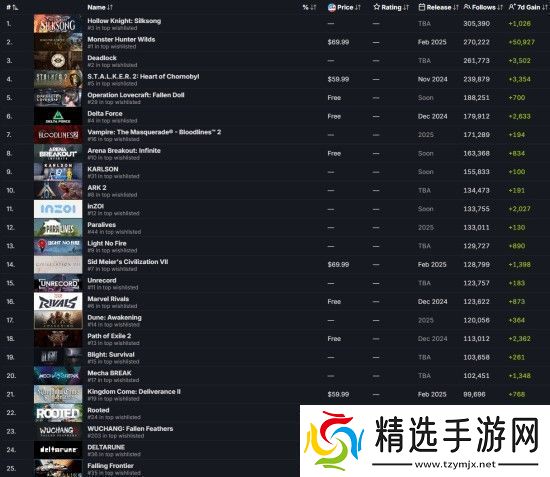Open the DELTARUNE game link
The image size is (550, 477).
(x=106, y=448)
